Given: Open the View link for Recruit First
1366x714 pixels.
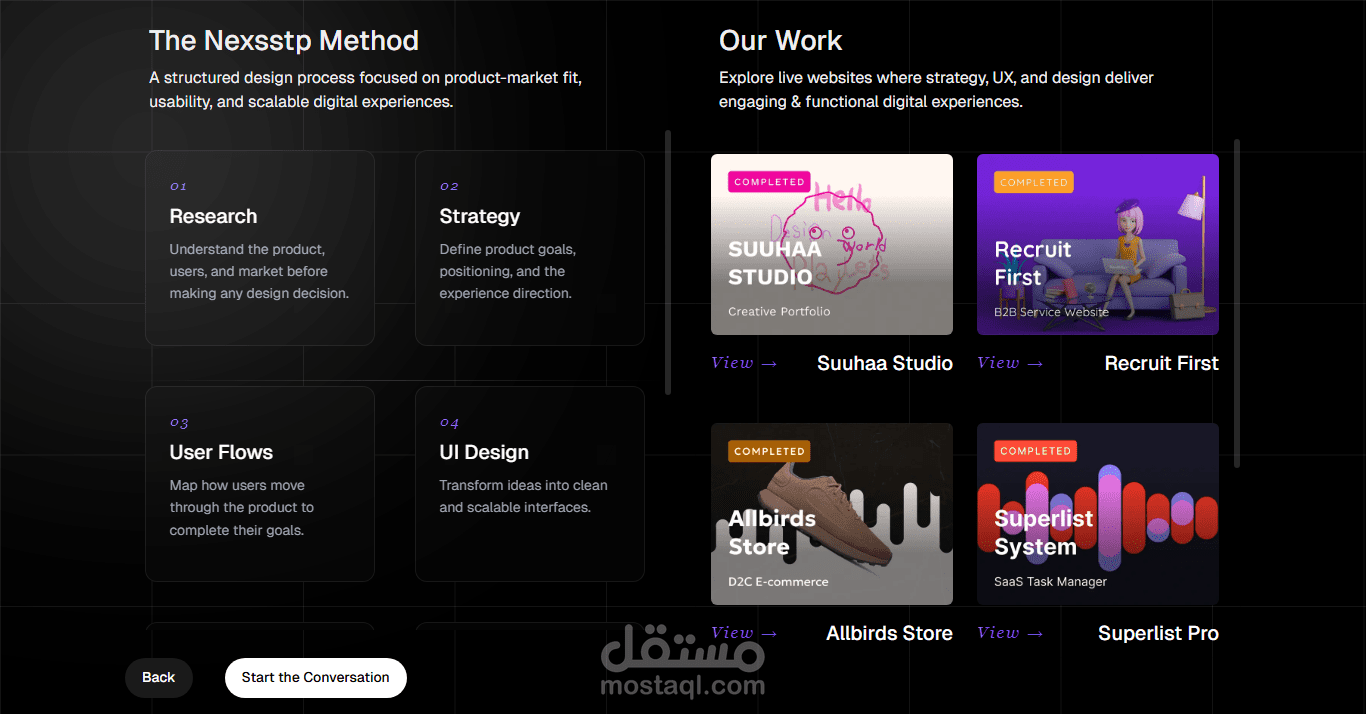Looking at the screenshot, I should (x=1010, y=363).
